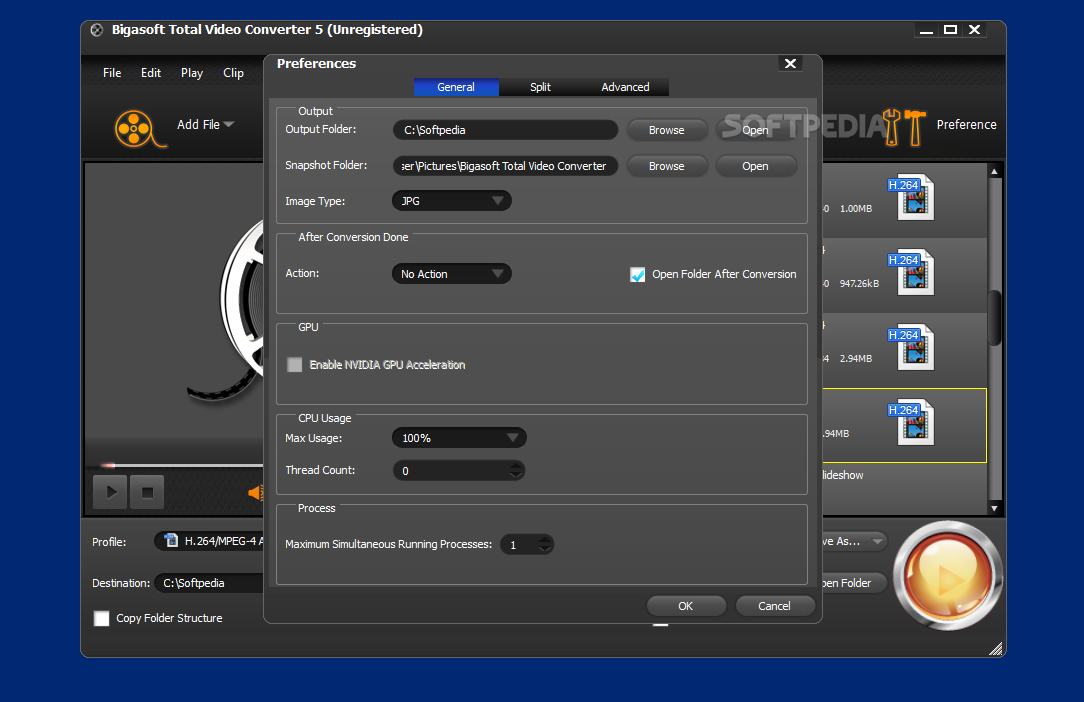Select the H.264 file icon sized 2.94MB
The image size is (1084, 702).
912,347
